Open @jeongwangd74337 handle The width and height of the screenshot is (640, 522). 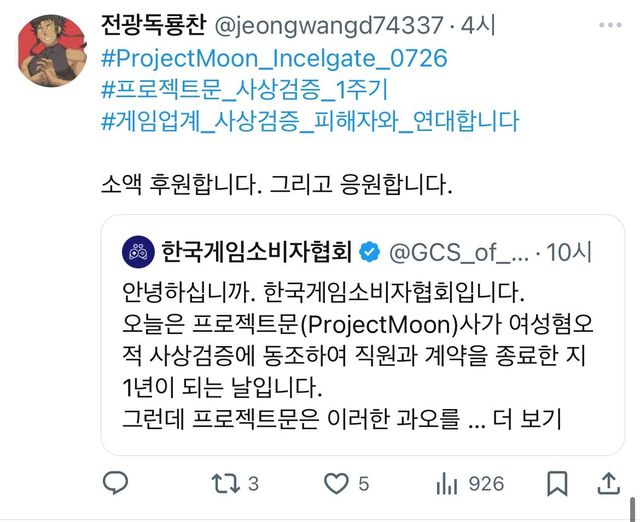pos(329,25)
